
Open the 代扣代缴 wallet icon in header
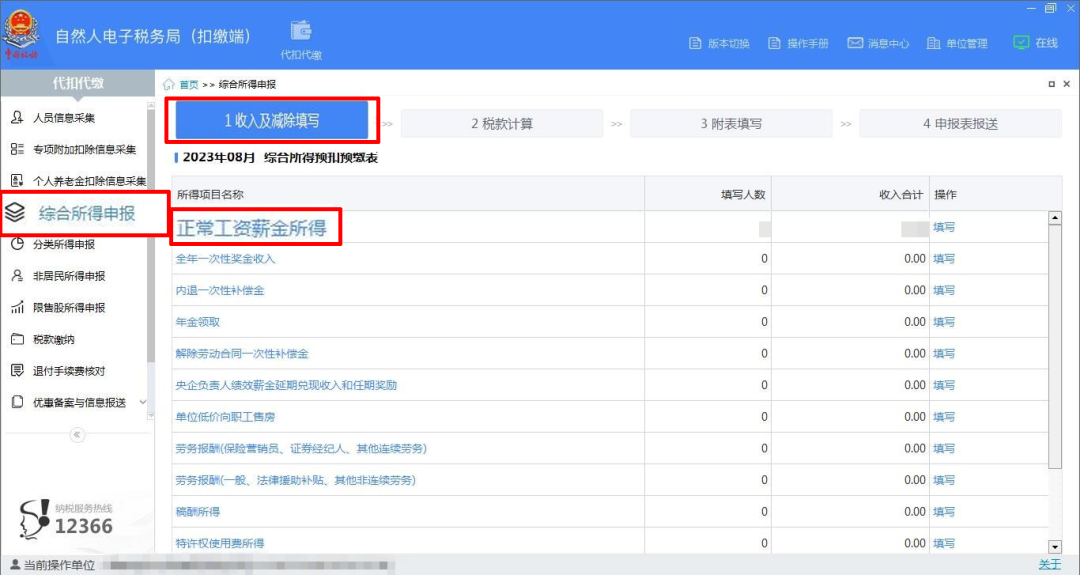301,31
